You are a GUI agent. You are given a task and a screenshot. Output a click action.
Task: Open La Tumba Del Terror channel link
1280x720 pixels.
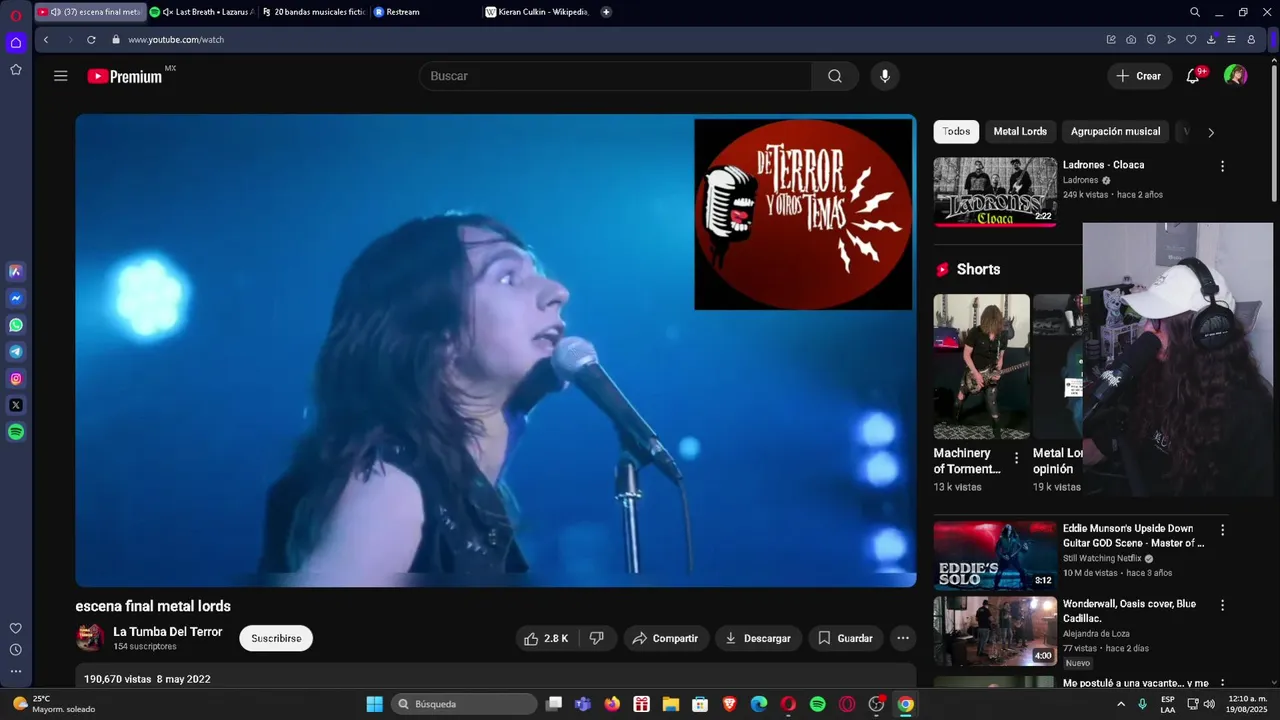point(168,632)
